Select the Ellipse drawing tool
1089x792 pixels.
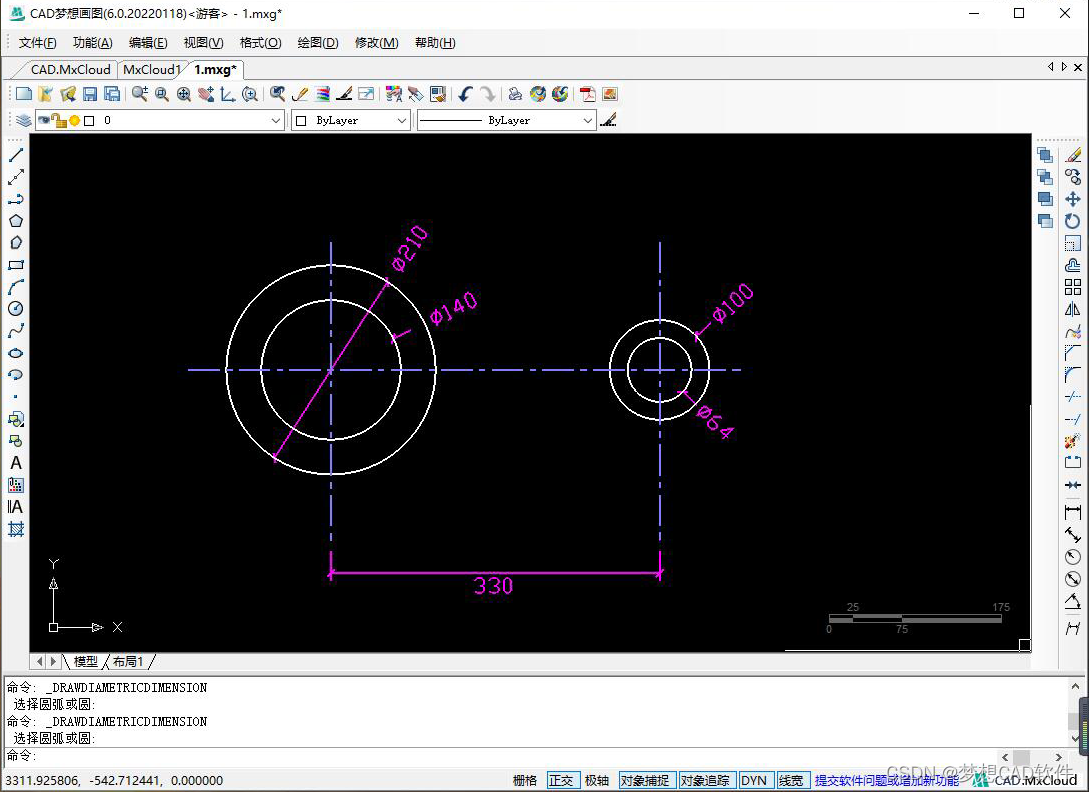point(16,353)
